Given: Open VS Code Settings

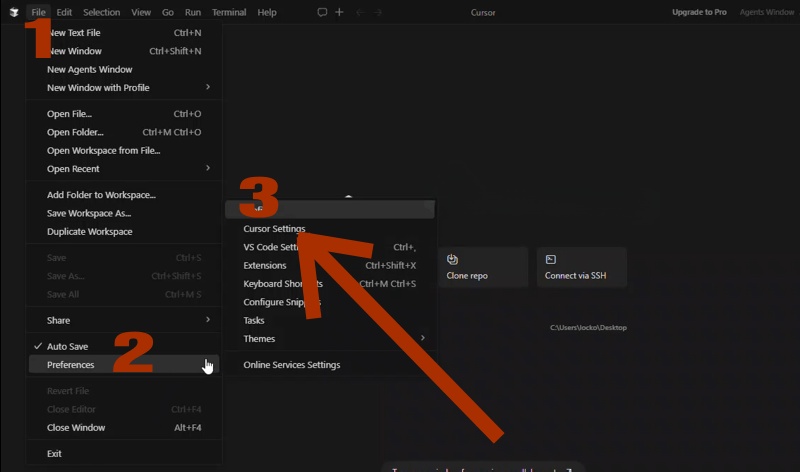Looking at the screenshot, I should pyautogui.click(x=330, y=247).
